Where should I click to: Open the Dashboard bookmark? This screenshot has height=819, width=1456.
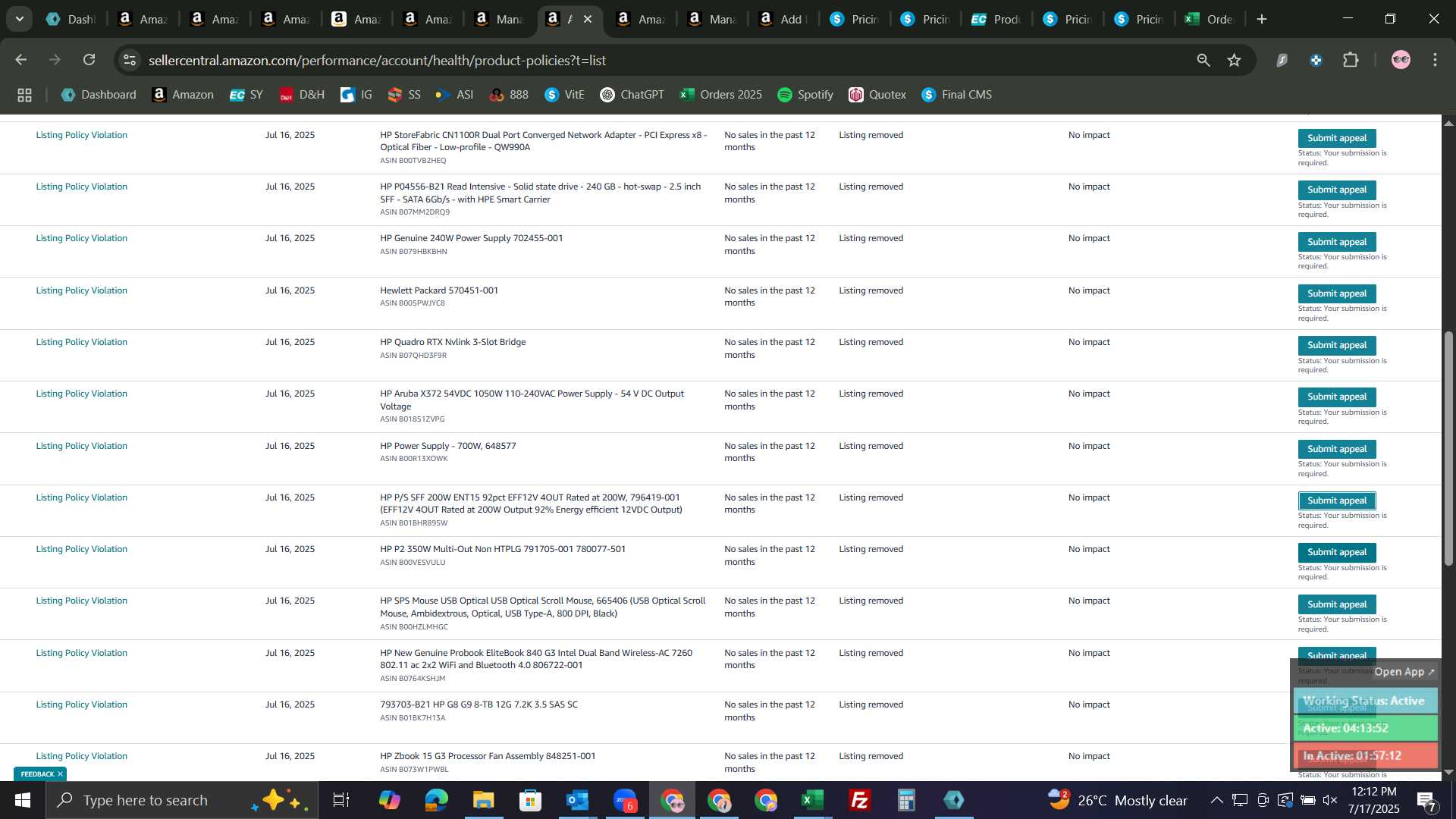click(99, 95)
